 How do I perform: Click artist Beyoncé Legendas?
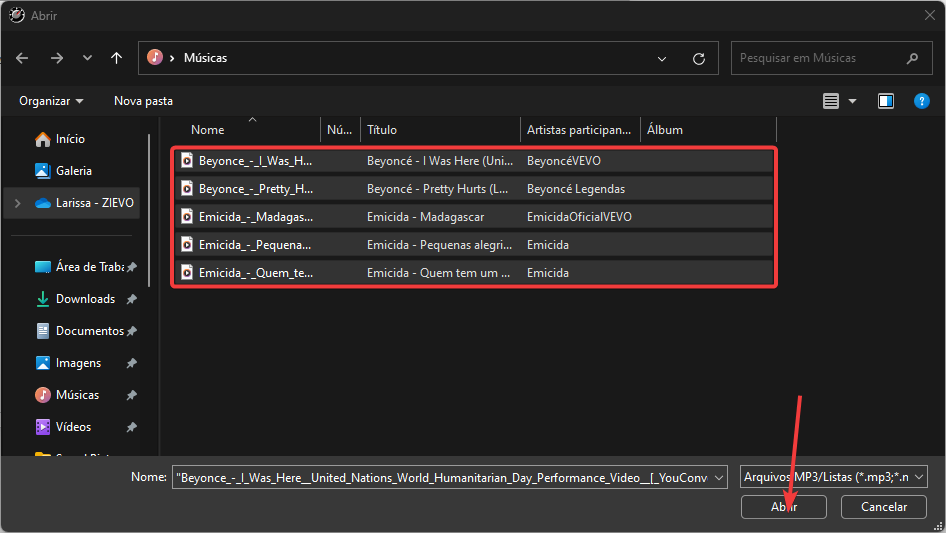[576, 189]
